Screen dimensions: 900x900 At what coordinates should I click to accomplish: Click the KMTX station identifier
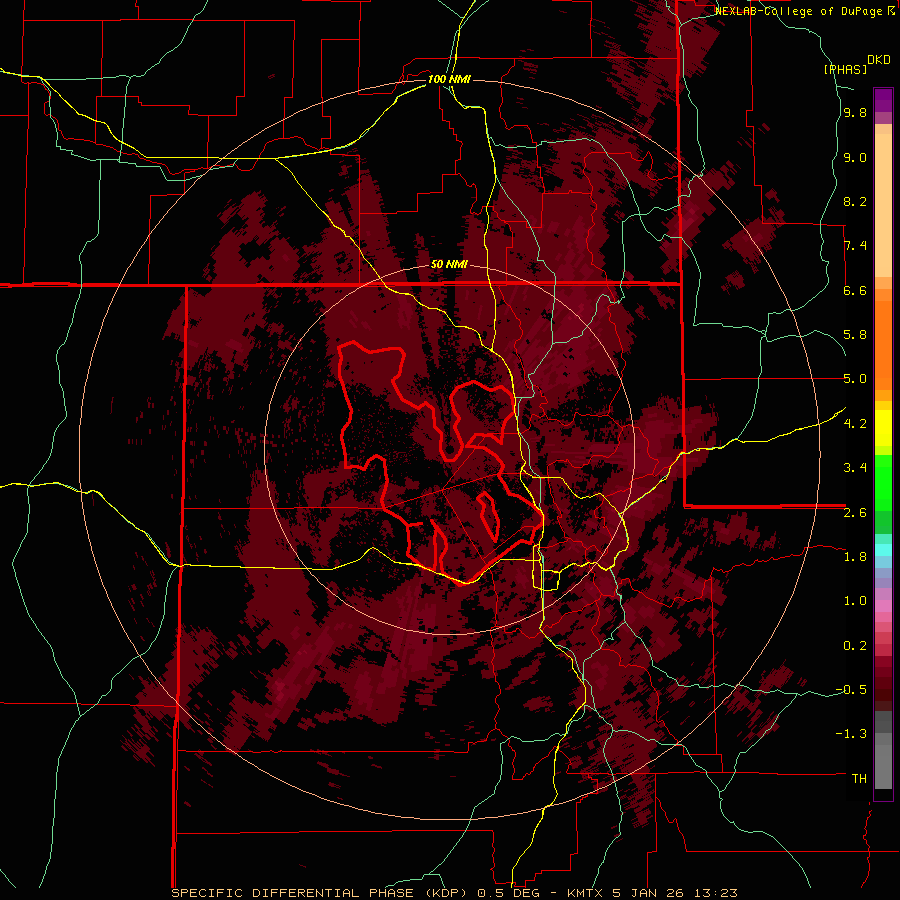click(x=585, y=893)
